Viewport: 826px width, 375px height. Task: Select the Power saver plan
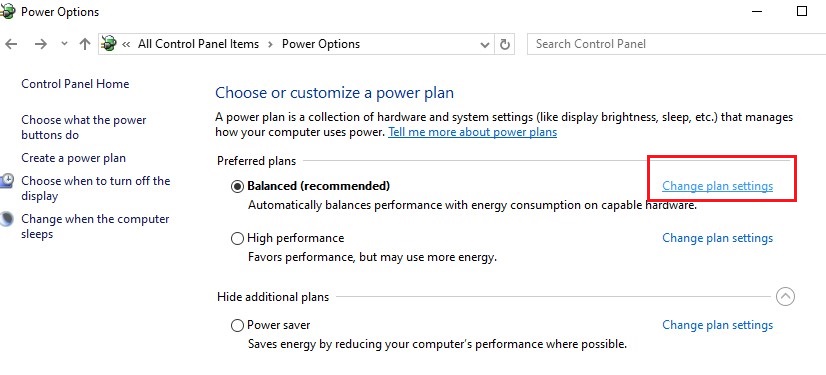coord(238,325)
